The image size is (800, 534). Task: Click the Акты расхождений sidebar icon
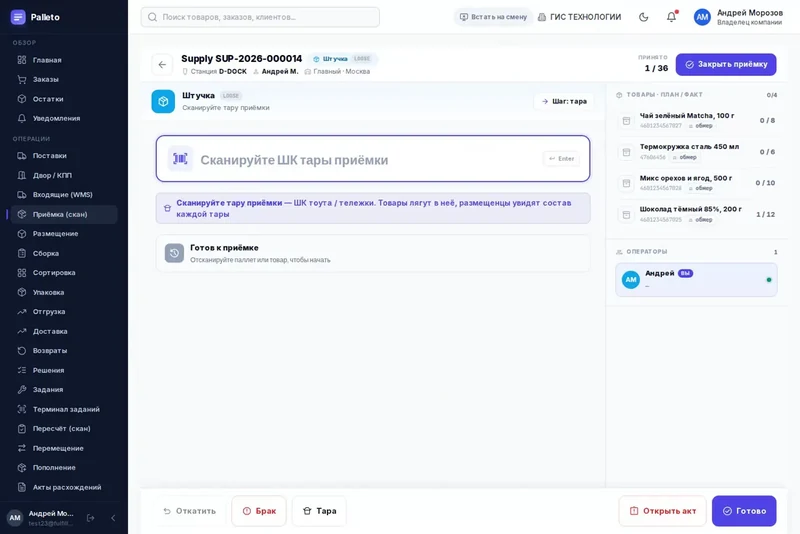[21, 487]
